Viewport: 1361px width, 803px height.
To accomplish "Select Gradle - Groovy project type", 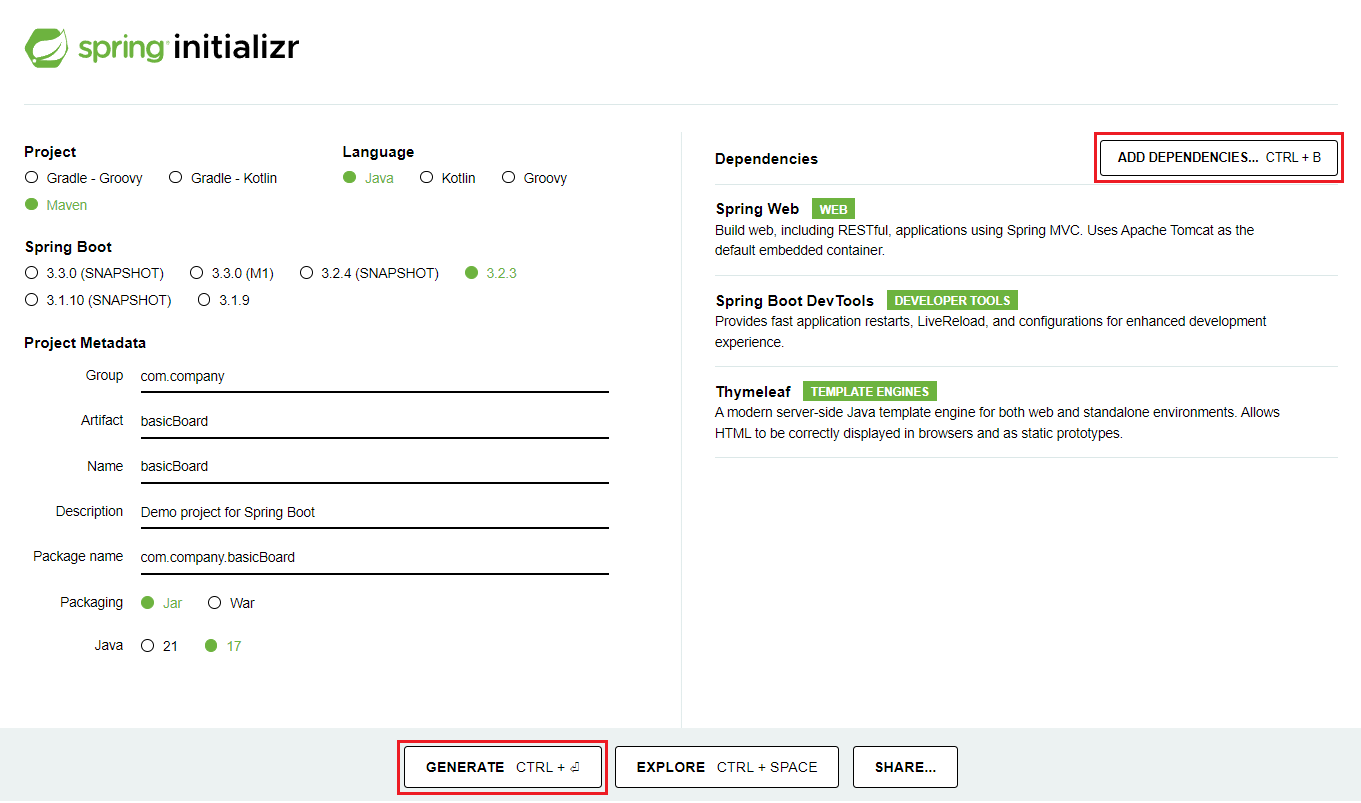I will [84, 178].
